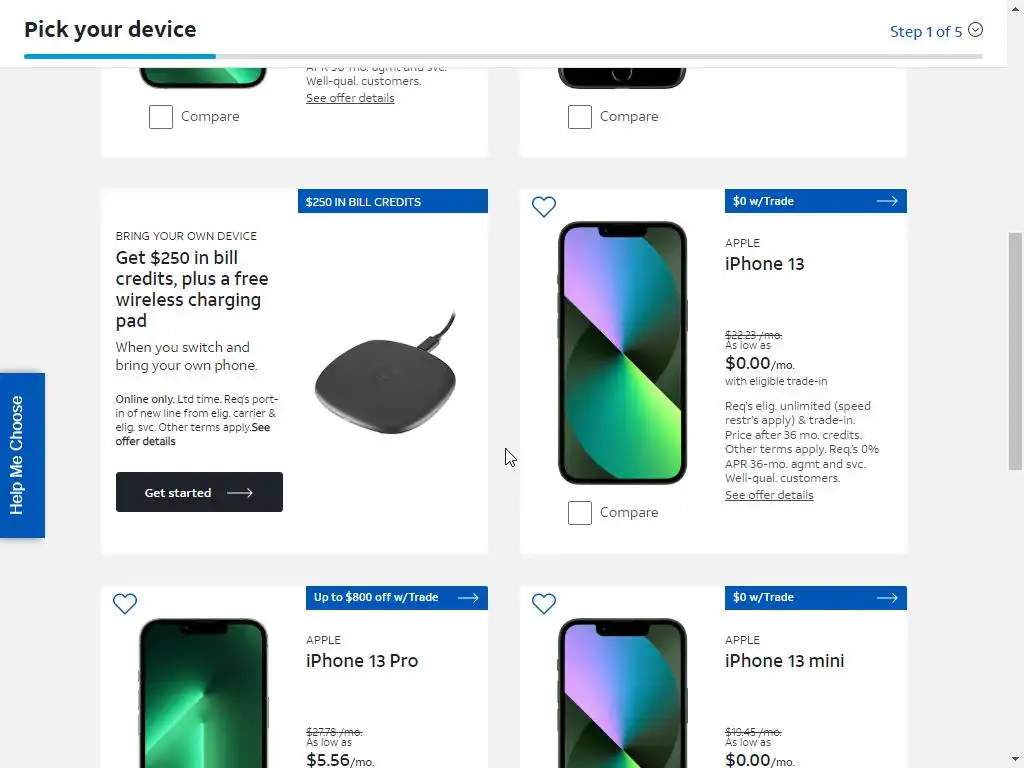Open See offer details for iPhone 13
The image size is (1024, 768).
(769, 495)
